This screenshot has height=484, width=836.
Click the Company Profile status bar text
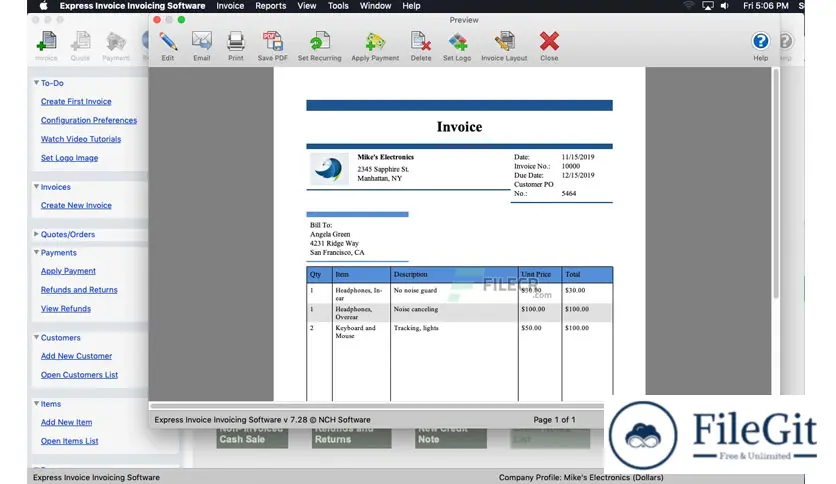click(581, 477)
